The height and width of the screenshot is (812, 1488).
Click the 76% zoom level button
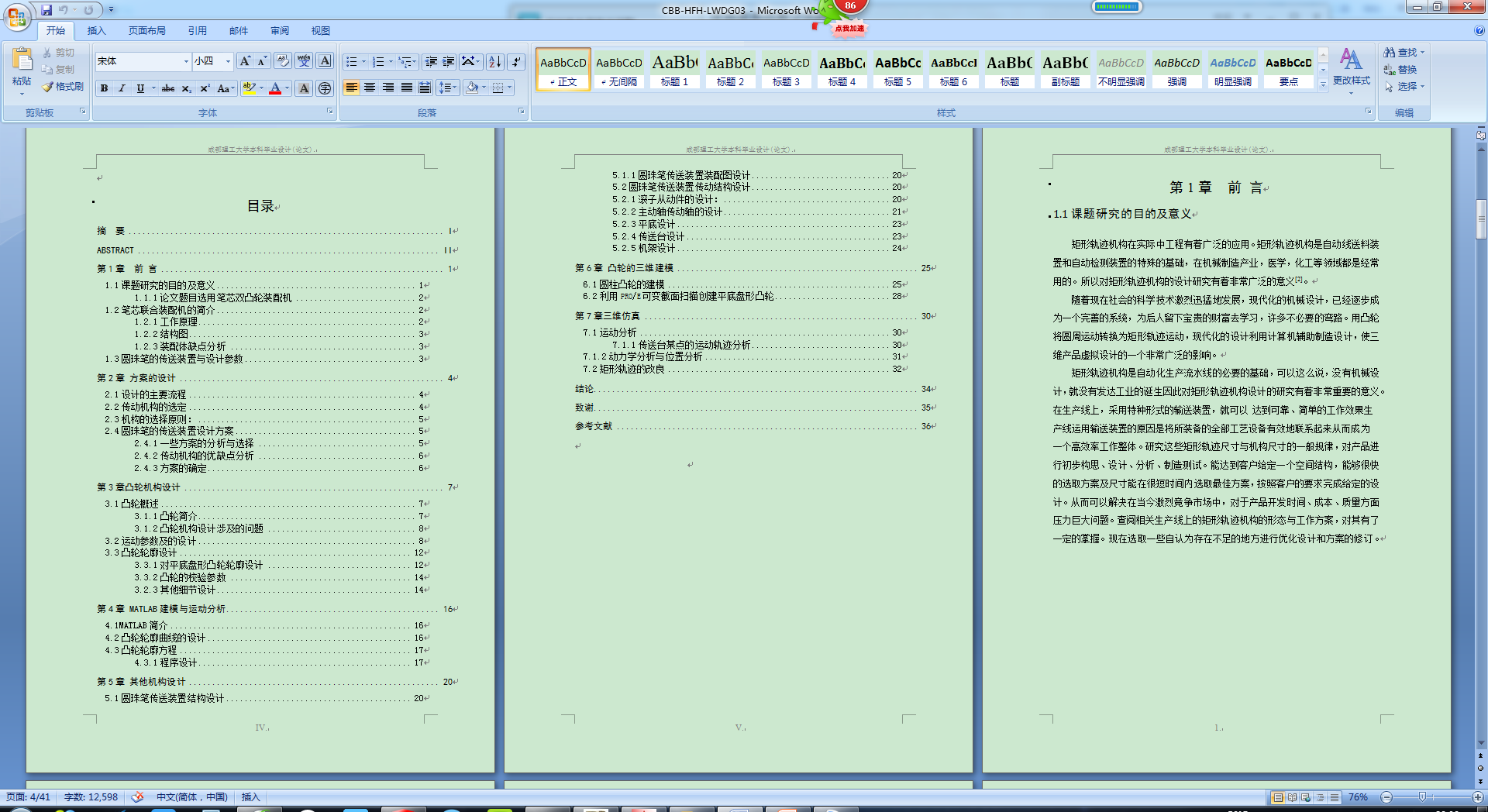(x=1358, y=797)
